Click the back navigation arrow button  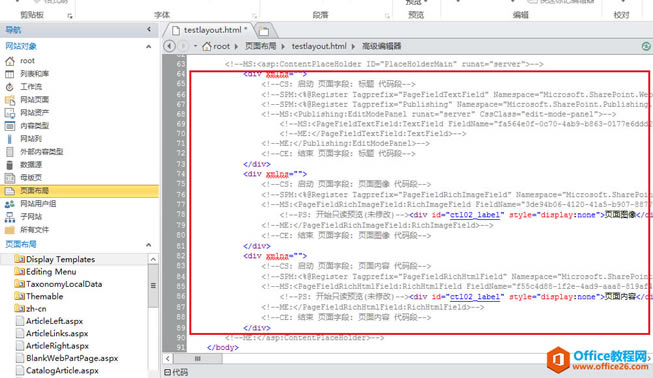(169, 46)
